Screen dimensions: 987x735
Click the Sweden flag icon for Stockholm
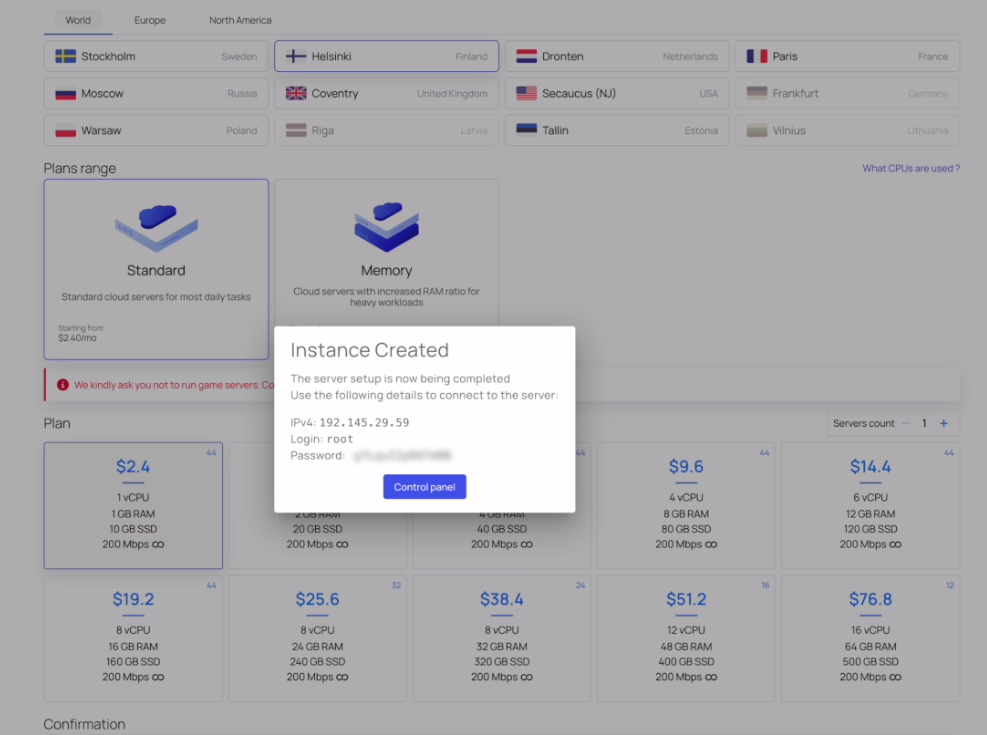66,57
